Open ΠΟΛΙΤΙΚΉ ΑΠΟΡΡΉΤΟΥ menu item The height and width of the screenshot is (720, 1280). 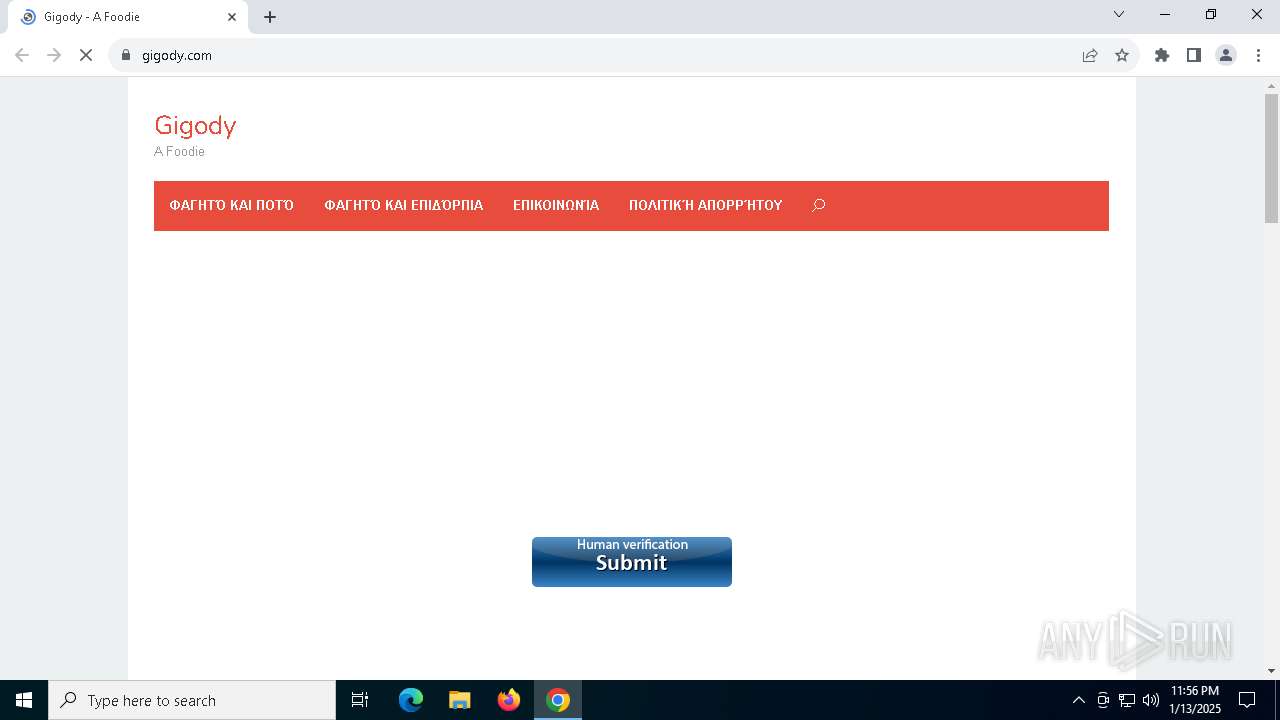(705, 205)
